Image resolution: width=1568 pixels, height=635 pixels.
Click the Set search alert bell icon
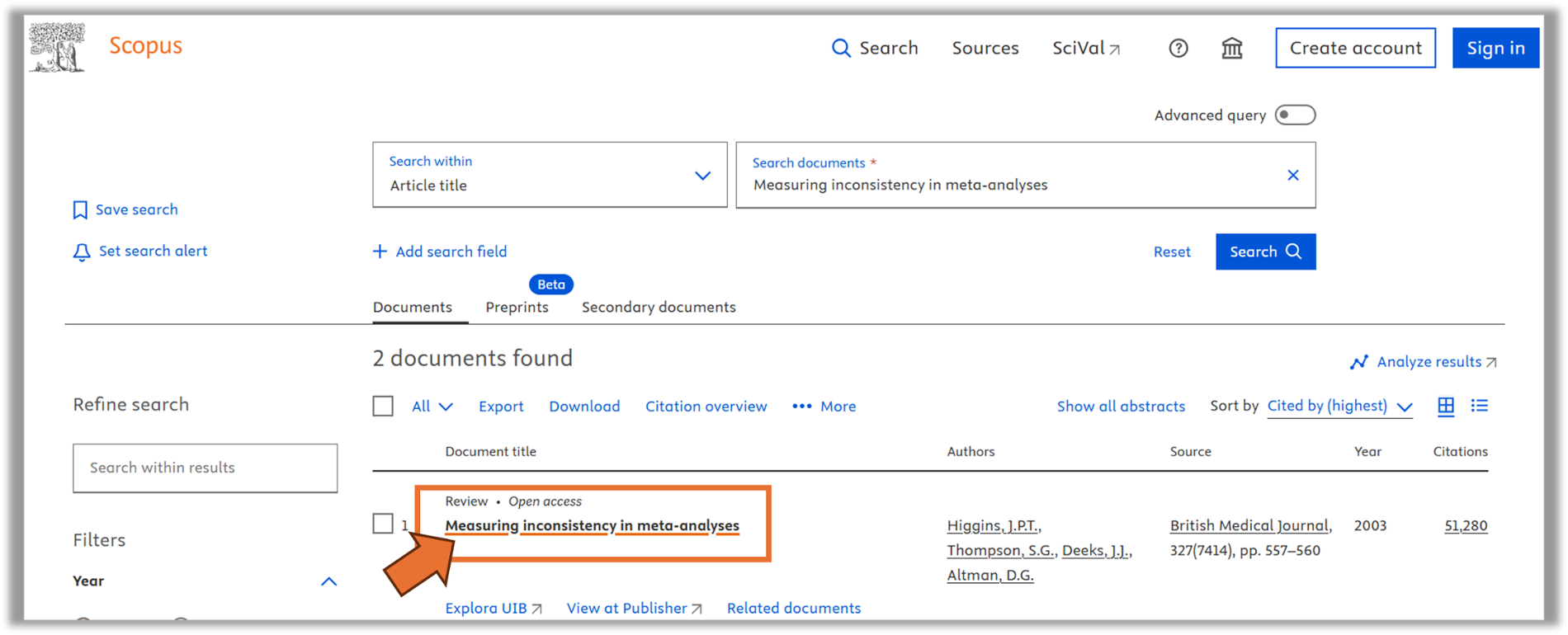81,252
